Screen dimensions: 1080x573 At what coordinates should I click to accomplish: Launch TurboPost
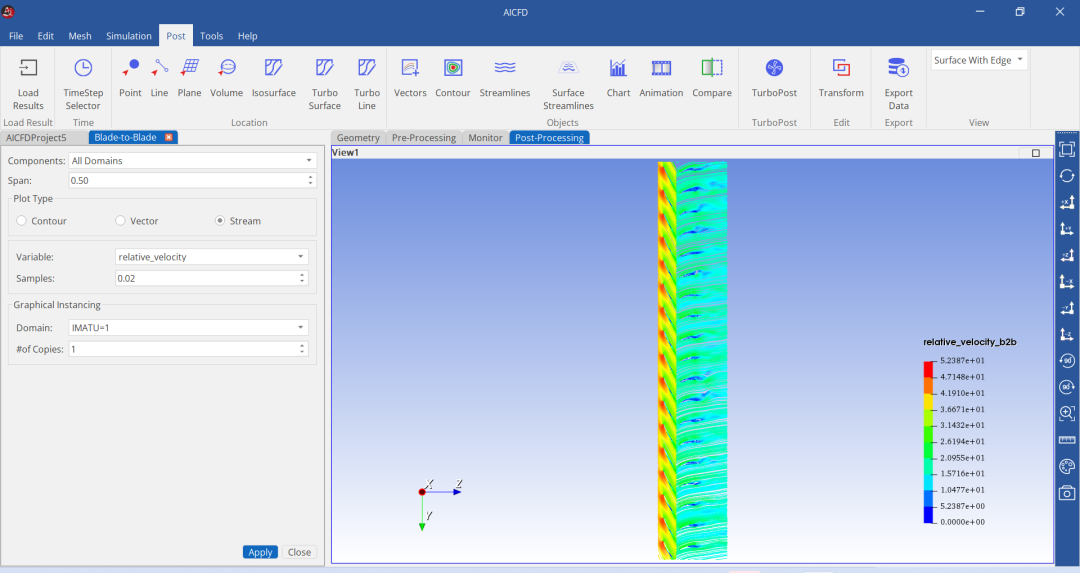click(x=774, y=78)
